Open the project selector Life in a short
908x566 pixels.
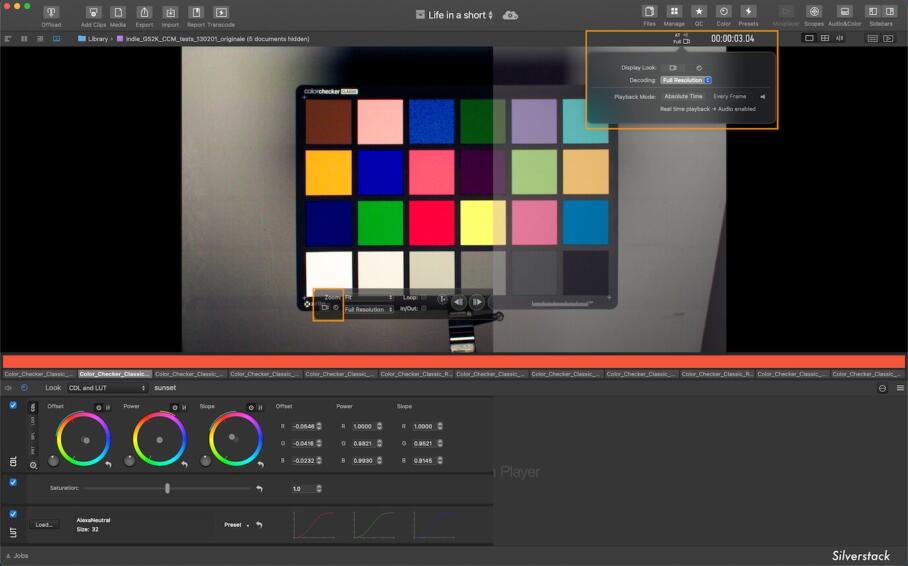pyautogui.click(x=455, y=15)
